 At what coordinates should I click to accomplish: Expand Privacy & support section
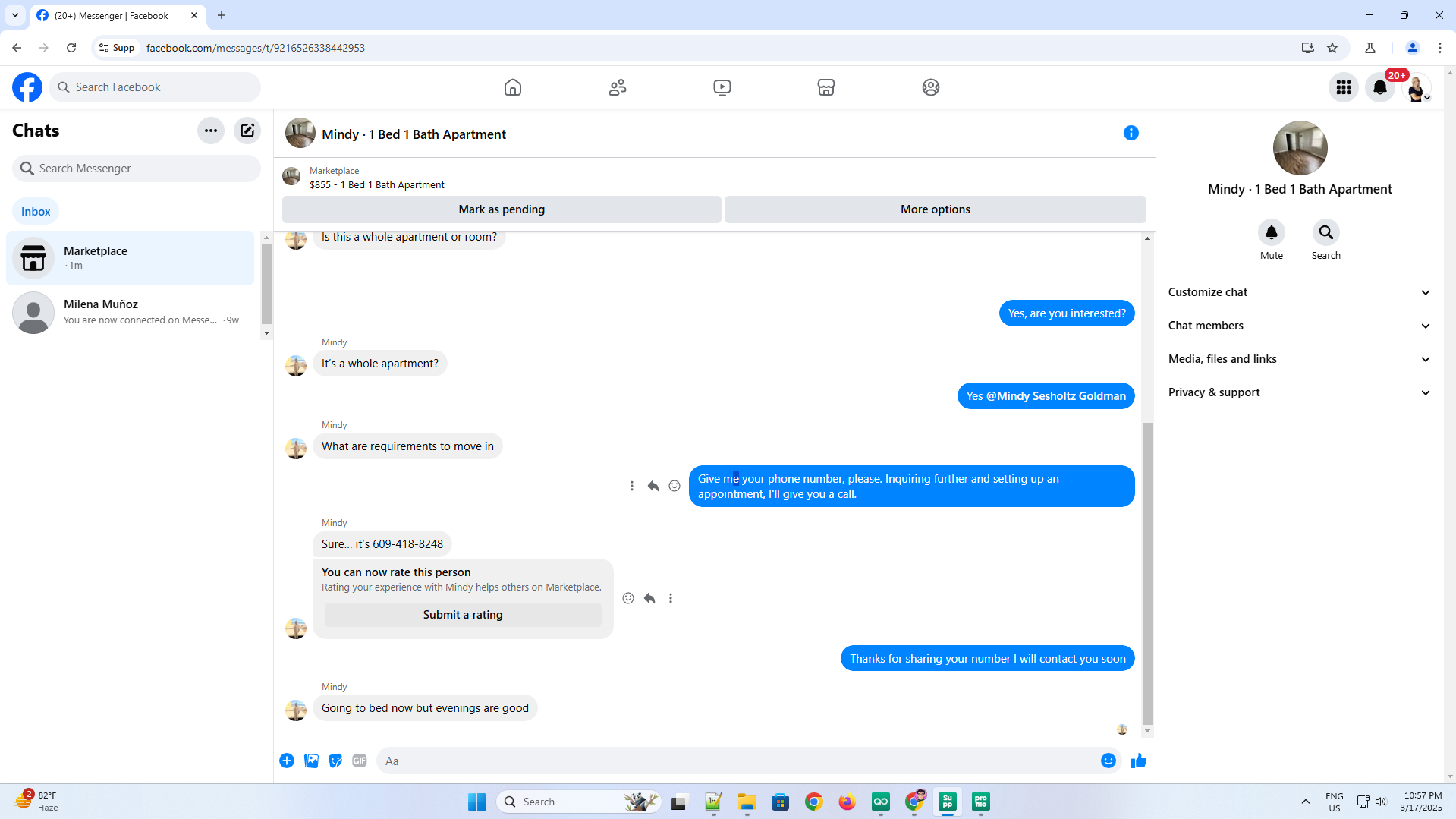(1299, 392)
